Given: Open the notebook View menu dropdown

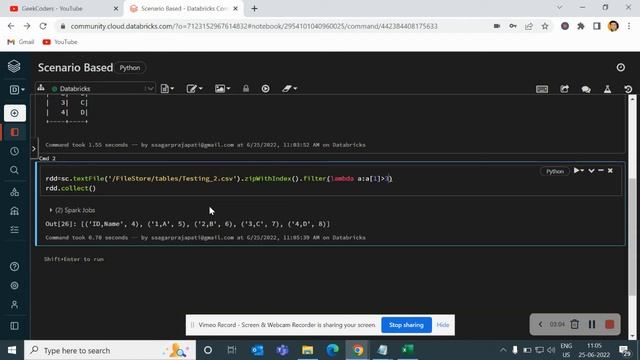Looking at the screenshot, I should click(x=222, y=89).
